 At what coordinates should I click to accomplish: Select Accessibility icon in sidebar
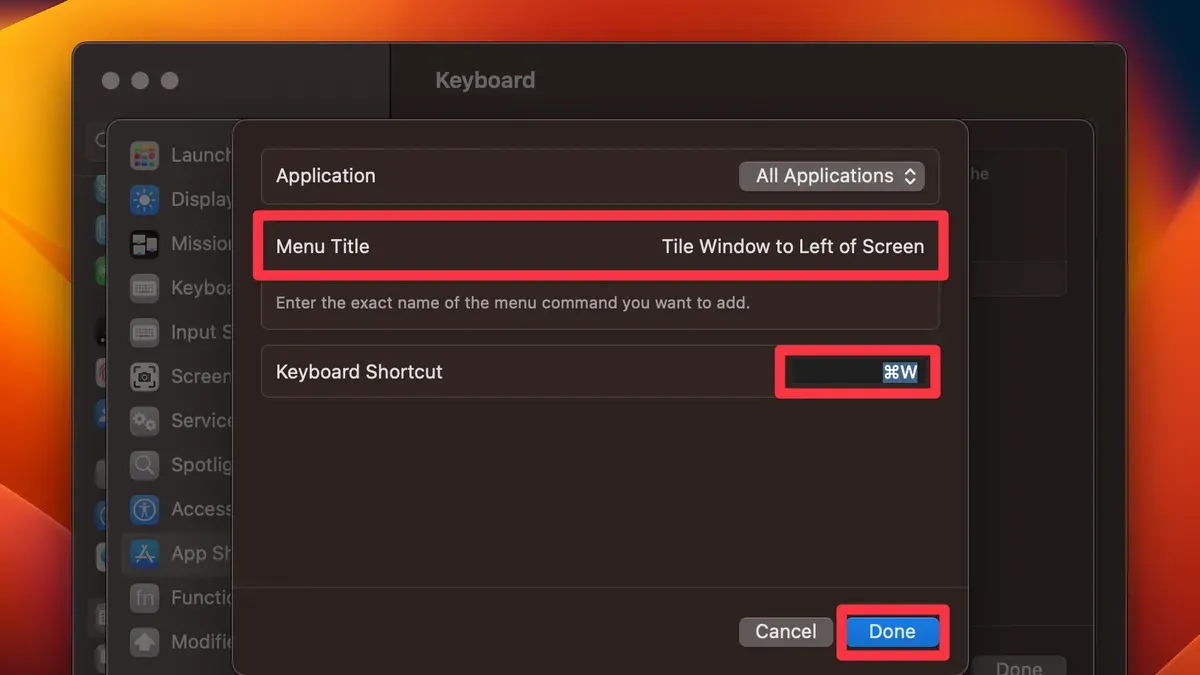(x=145, y=509)
